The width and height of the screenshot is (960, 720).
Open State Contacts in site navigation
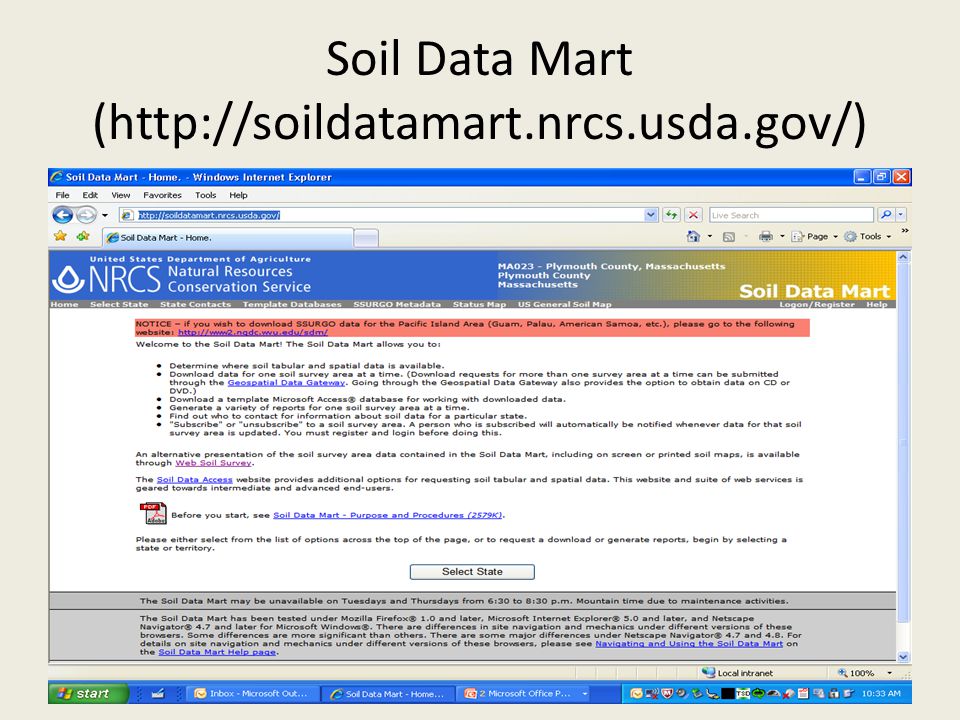[x=195, y=304]
